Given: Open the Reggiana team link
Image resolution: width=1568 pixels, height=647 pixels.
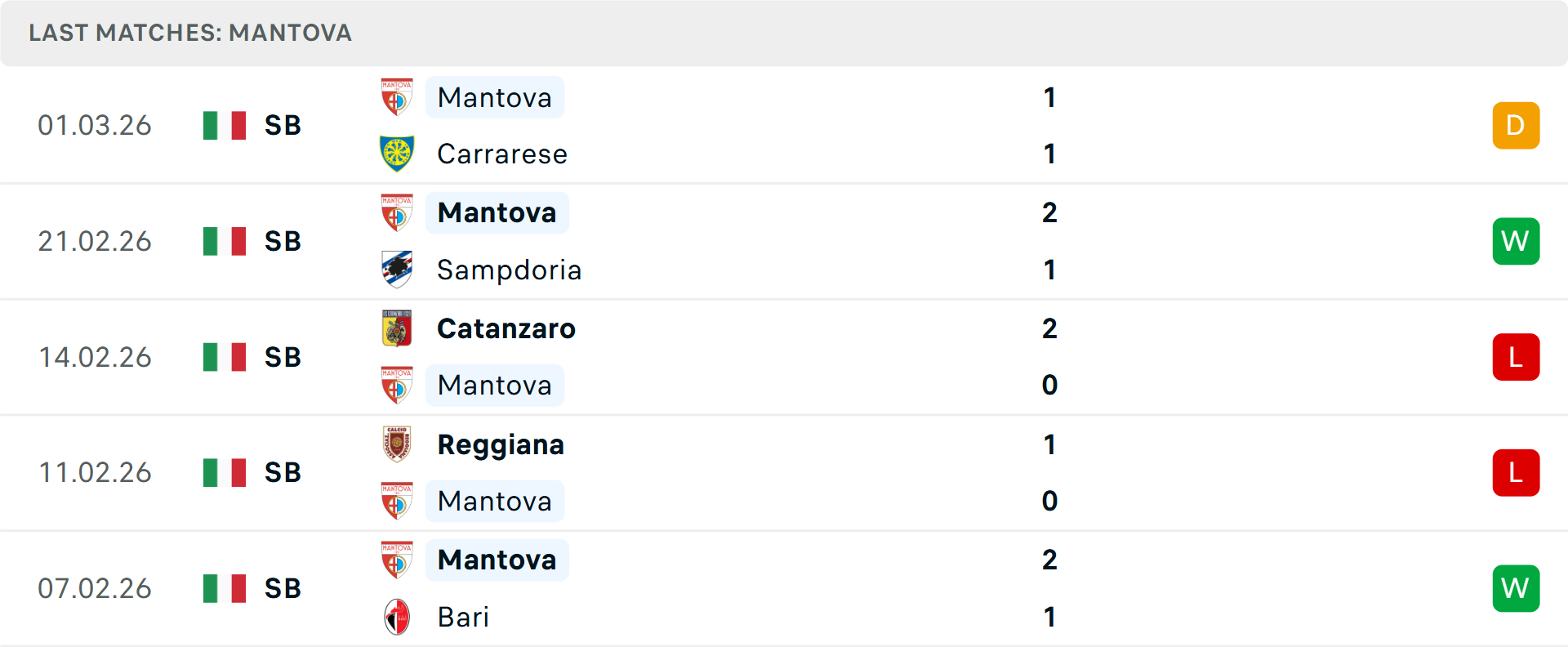Looking at the screenshot, I should [x=501, y=444].
